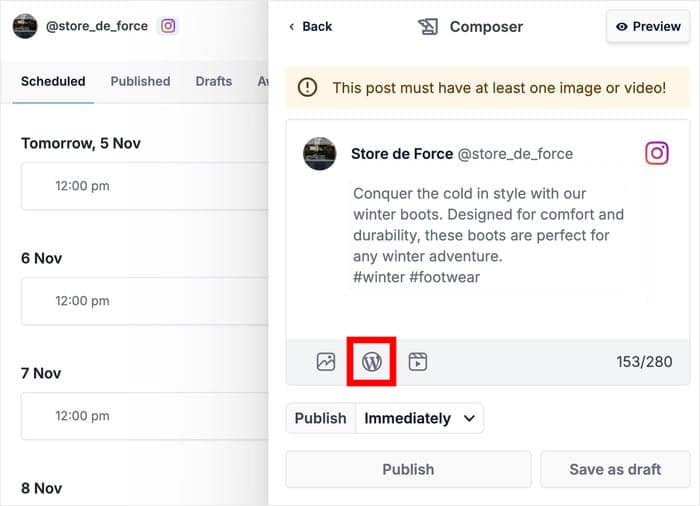Screen dimensions: 700x506
Task: Click Save as draft button
Action: (x=615, y=469)
